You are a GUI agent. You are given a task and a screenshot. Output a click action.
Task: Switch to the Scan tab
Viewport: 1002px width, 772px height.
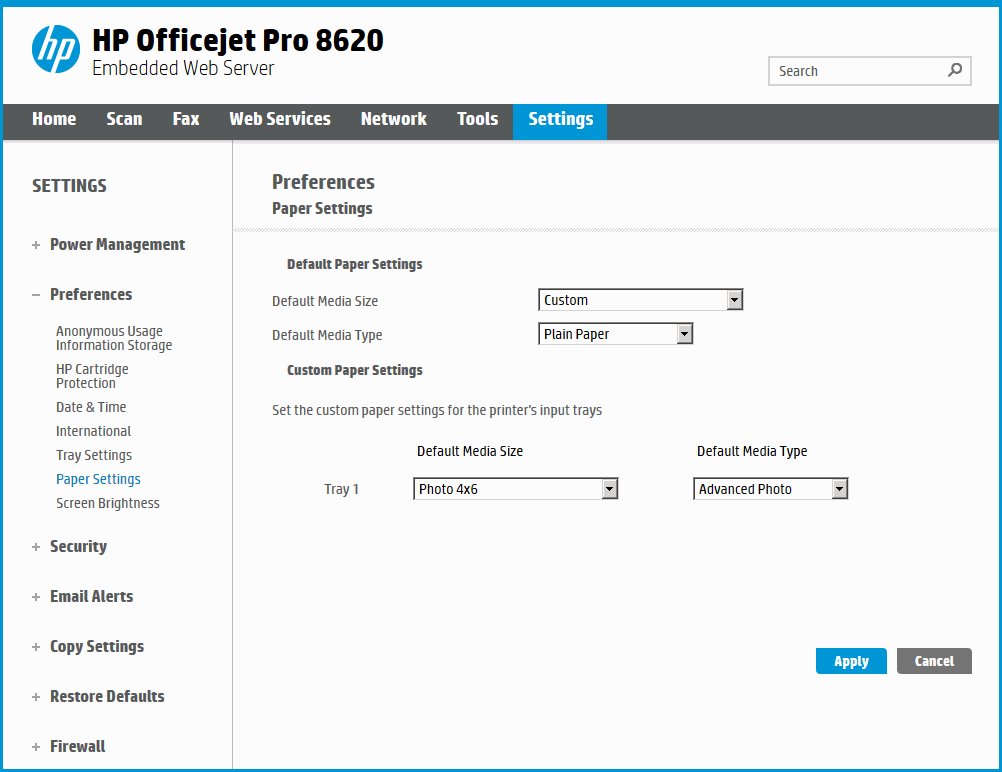(124, 119)
